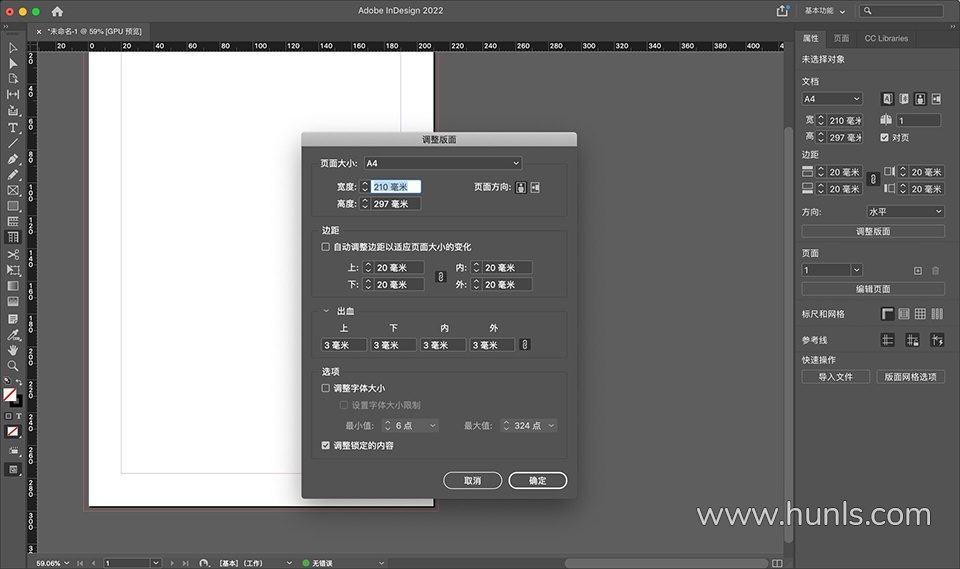Activate the Type tool

pos(13,127)
